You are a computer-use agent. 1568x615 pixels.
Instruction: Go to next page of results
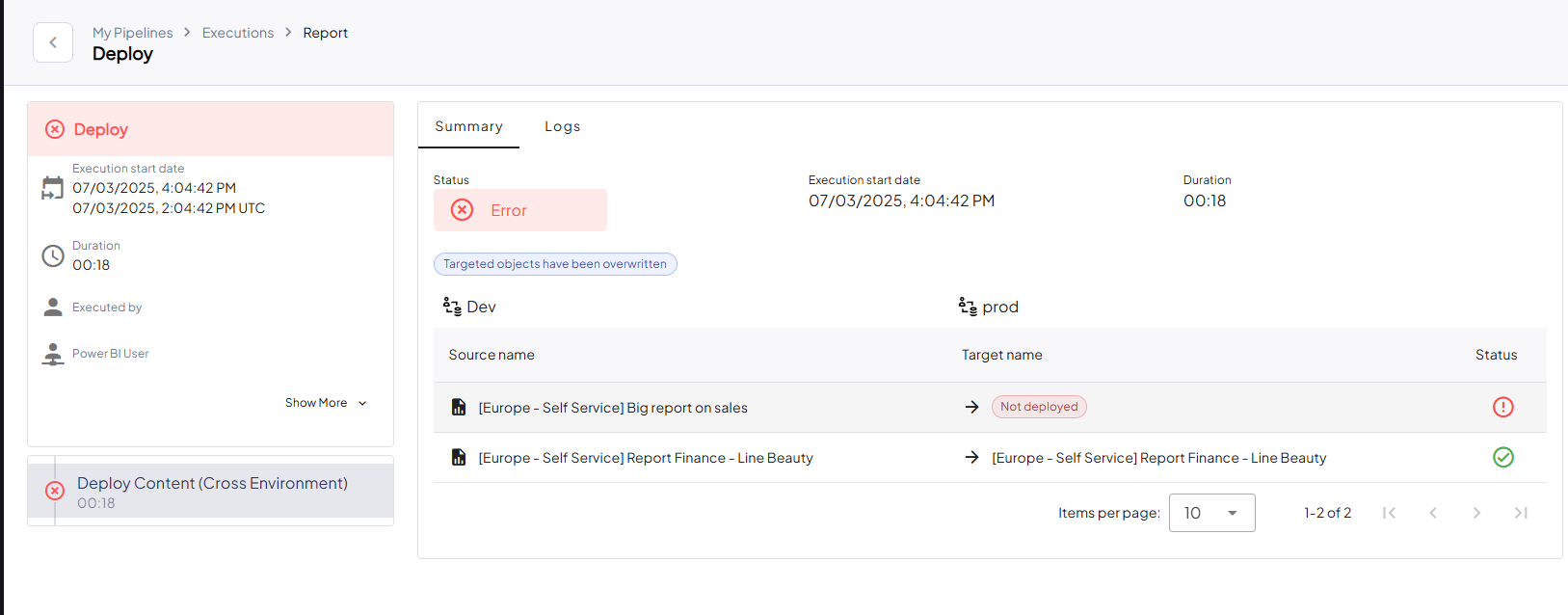(1476, 513)
